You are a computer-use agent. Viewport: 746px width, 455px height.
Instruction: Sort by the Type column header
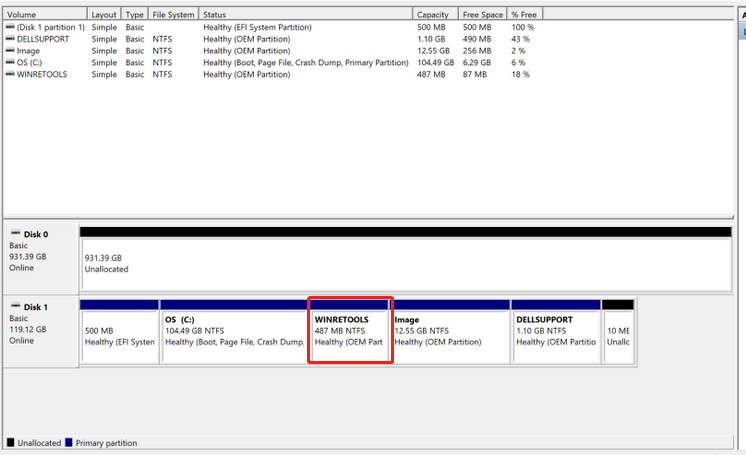[x=135, y=14]
